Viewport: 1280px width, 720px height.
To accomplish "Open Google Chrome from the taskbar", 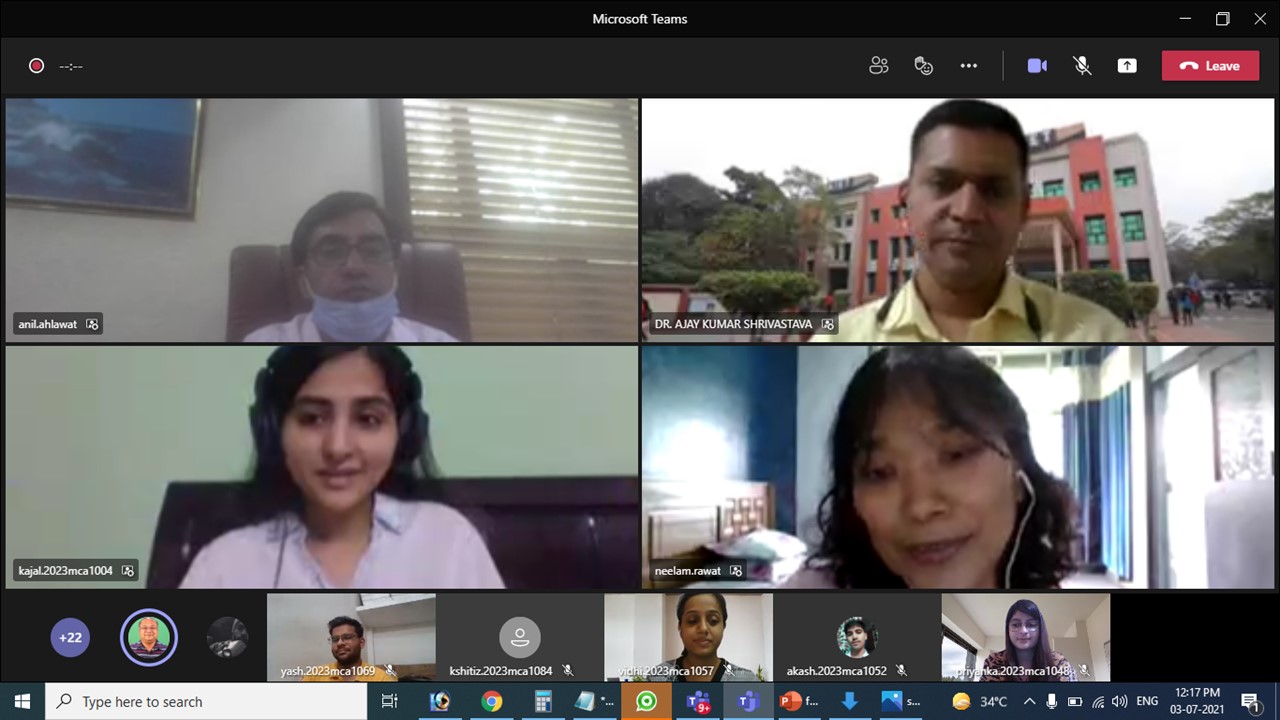I will tap(491, 701).
